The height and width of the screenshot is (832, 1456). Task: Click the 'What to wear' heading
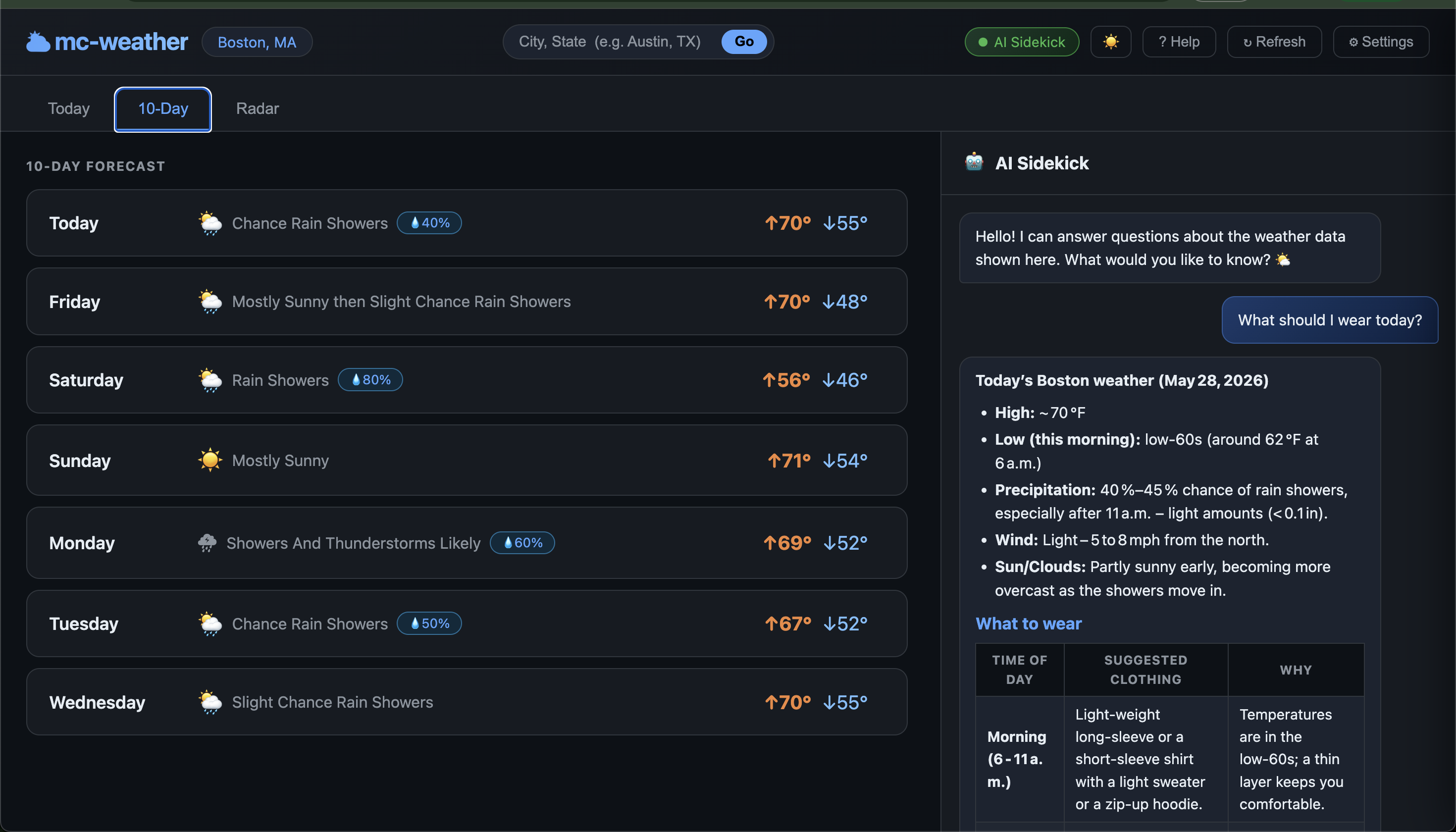point(1029,624)
